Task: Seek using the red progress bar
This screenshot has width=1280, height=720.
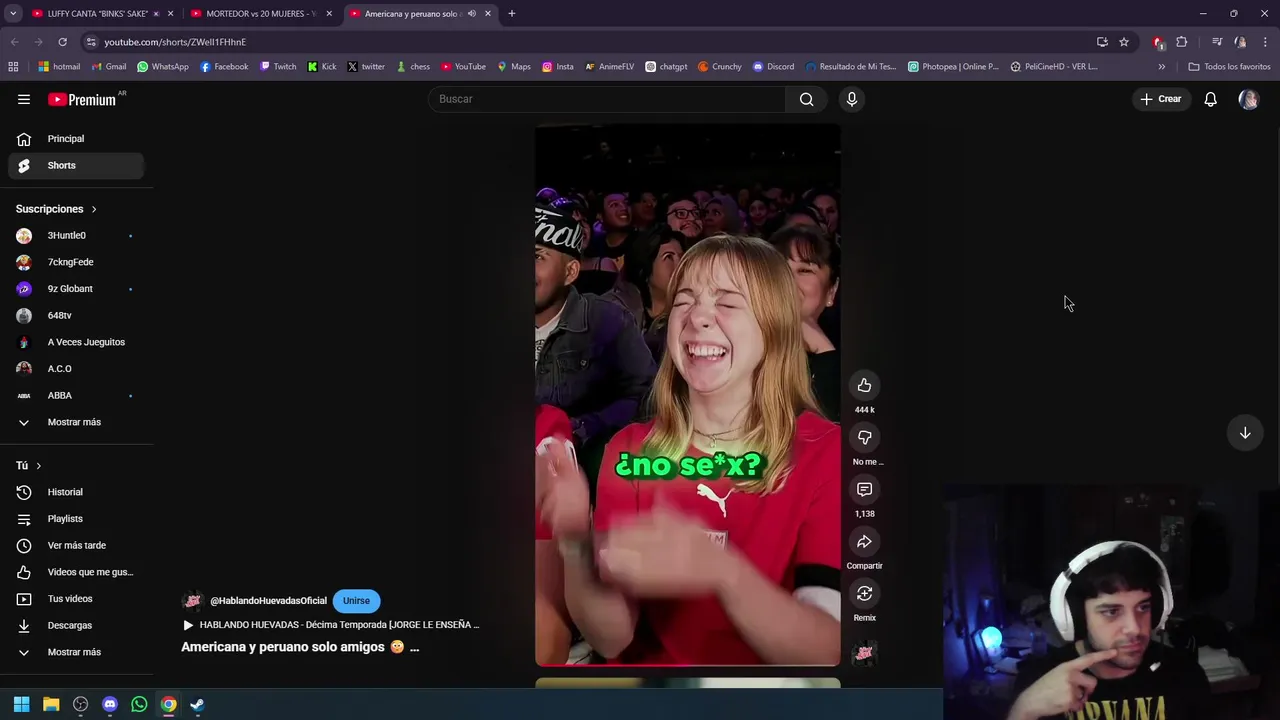Action: pyautogui.click(x=688, y=664)
